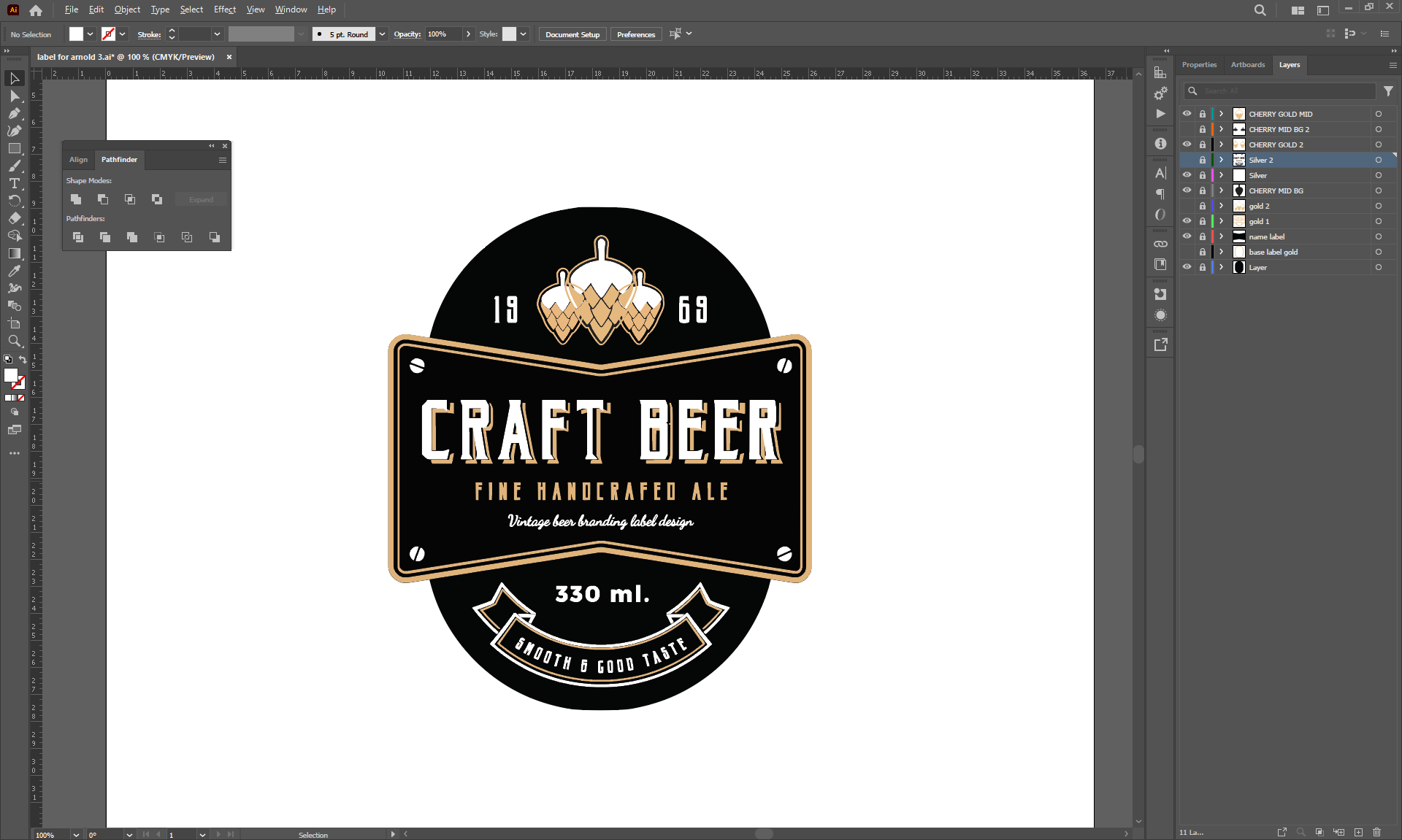The height and width of the screenshot is (840, 1402).
Task: Select the Gradient tool
Action: pyautogui.click(x=15, y=253)
